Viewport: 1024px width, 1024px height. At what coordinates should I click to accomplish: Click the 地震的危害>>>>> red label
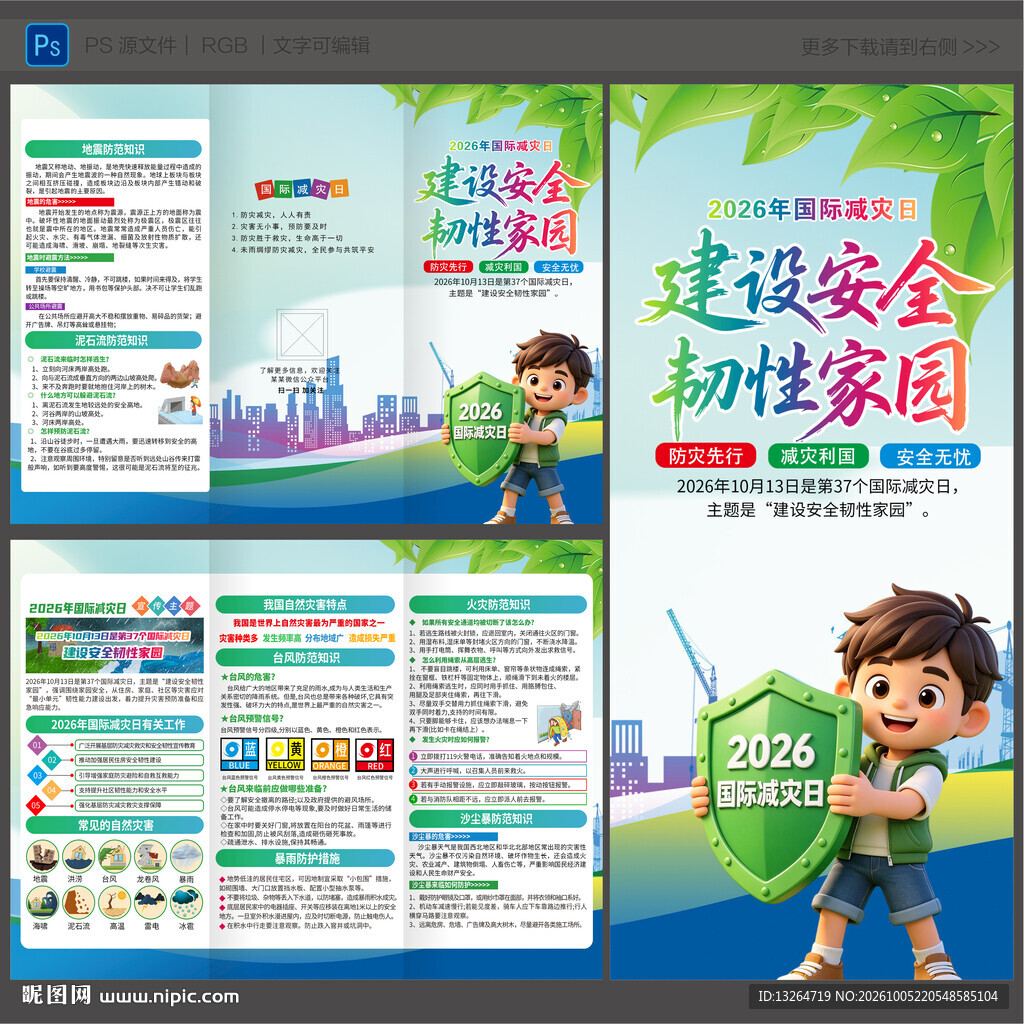click(69, 202)
